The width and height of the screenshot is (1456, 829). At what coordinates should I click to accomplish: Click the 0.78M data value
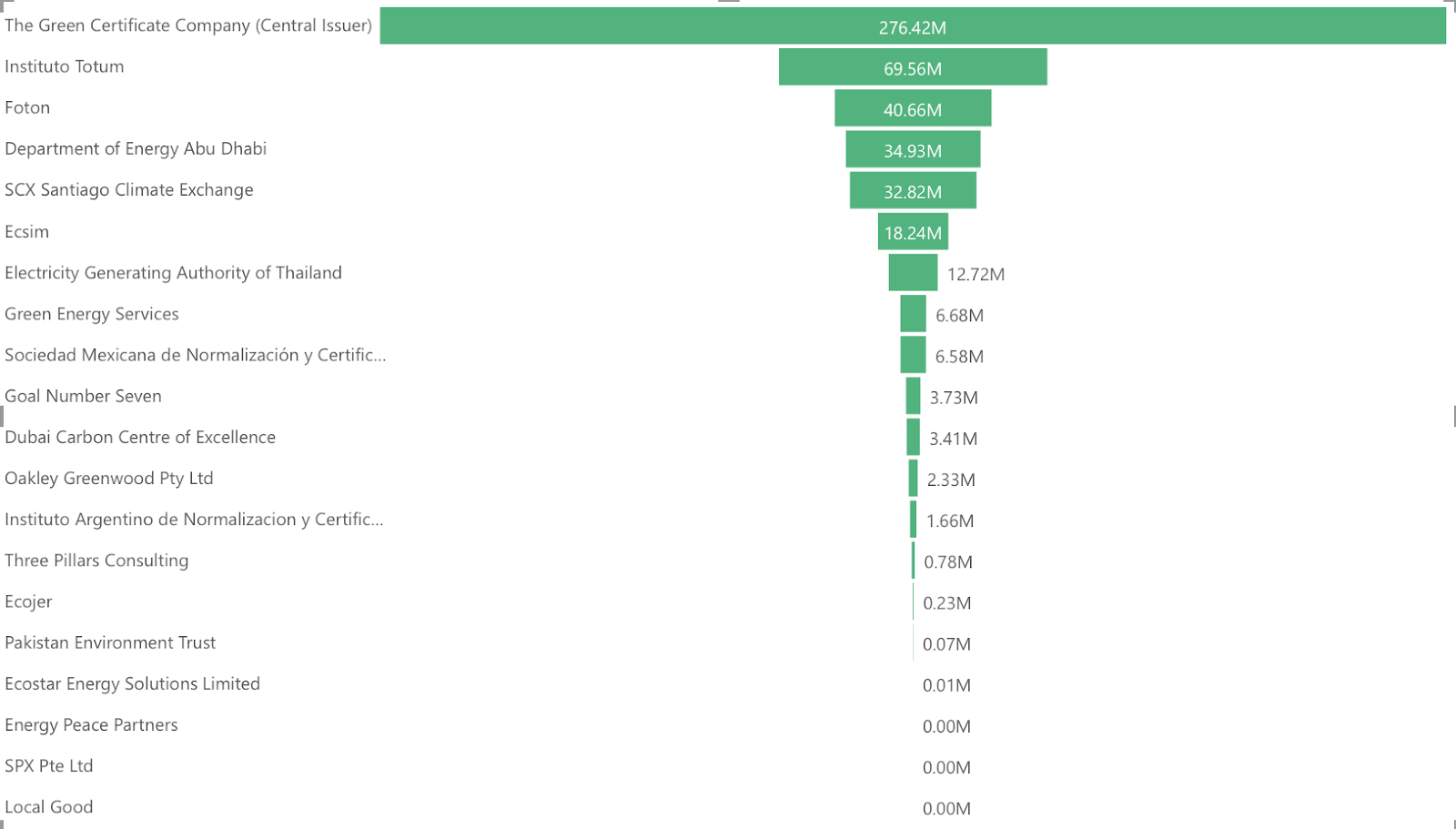(948, 562)
